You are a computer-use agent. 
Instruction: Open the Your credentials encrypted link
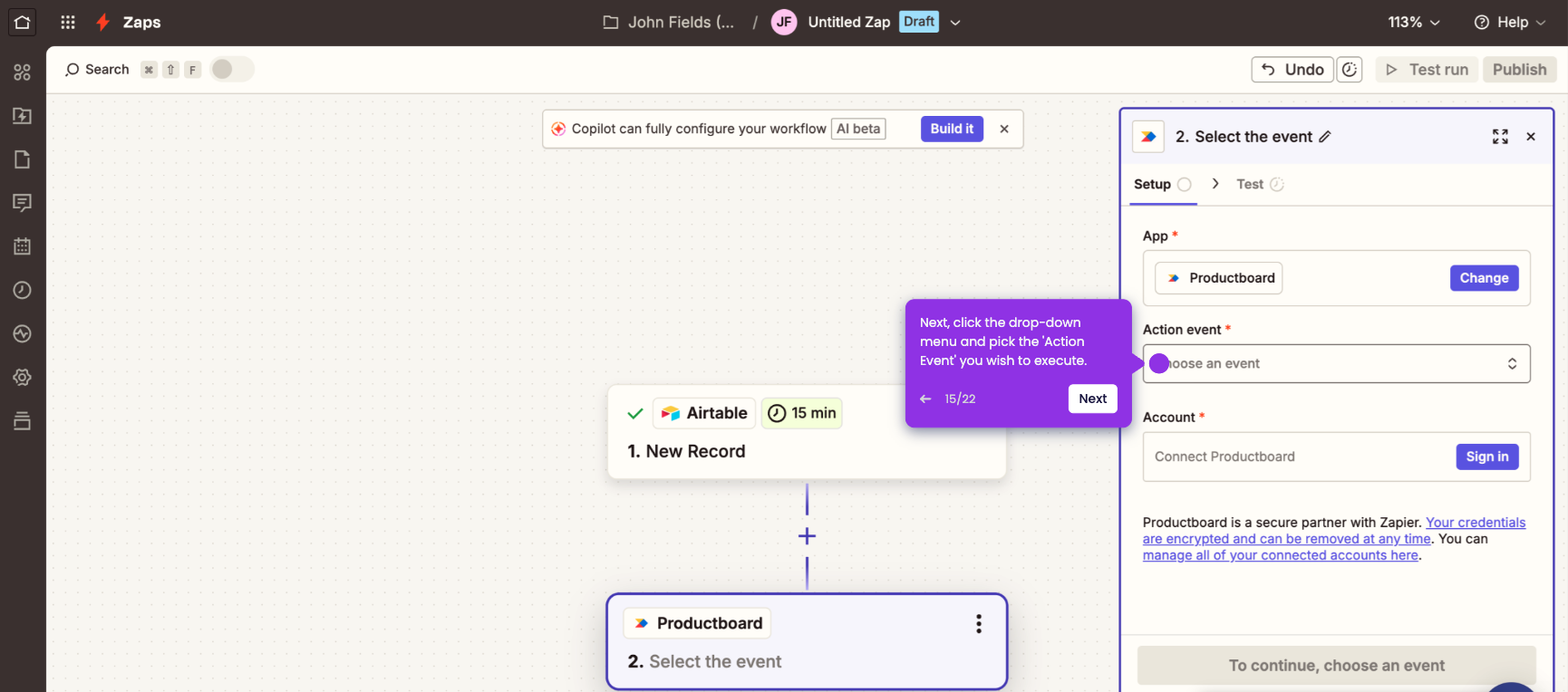click(1334, 531)
